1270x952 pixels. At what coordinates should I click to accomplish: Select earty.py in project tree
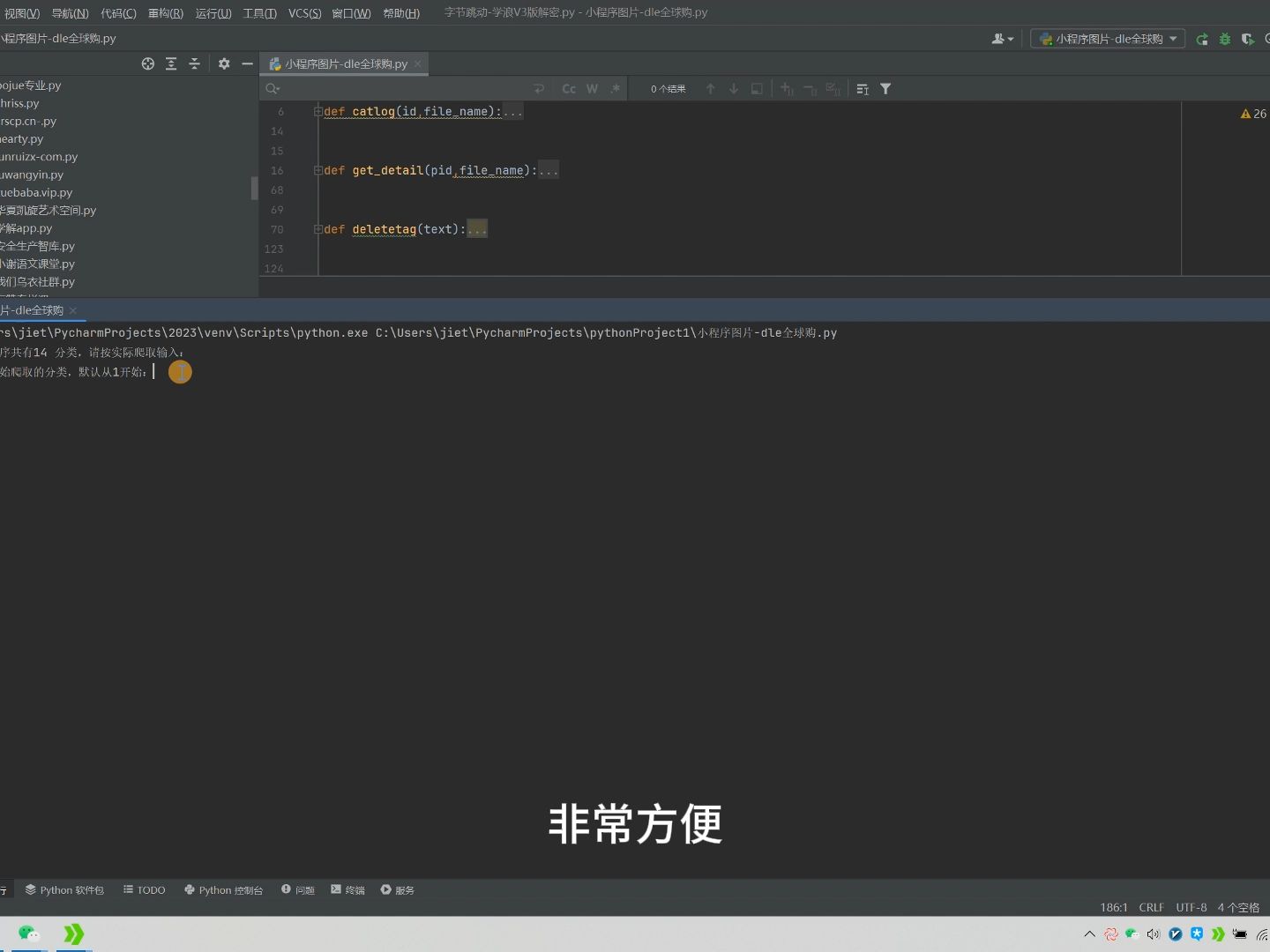point(22,139)
